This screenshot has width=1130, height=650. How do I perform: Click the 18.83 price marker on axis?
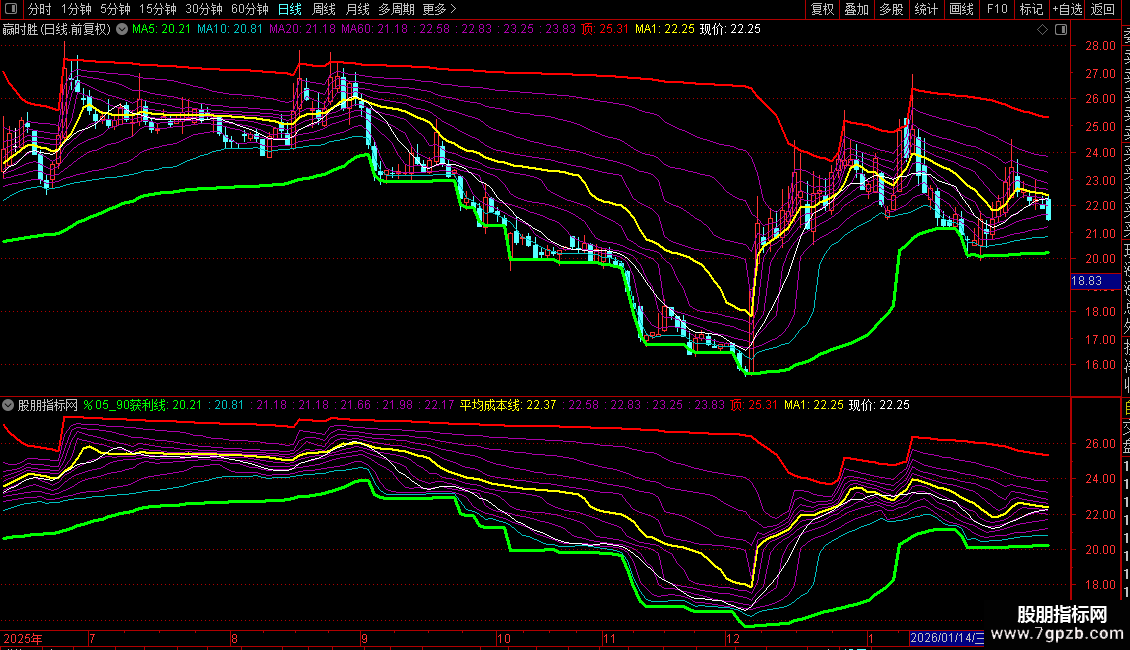(1087, 281)
